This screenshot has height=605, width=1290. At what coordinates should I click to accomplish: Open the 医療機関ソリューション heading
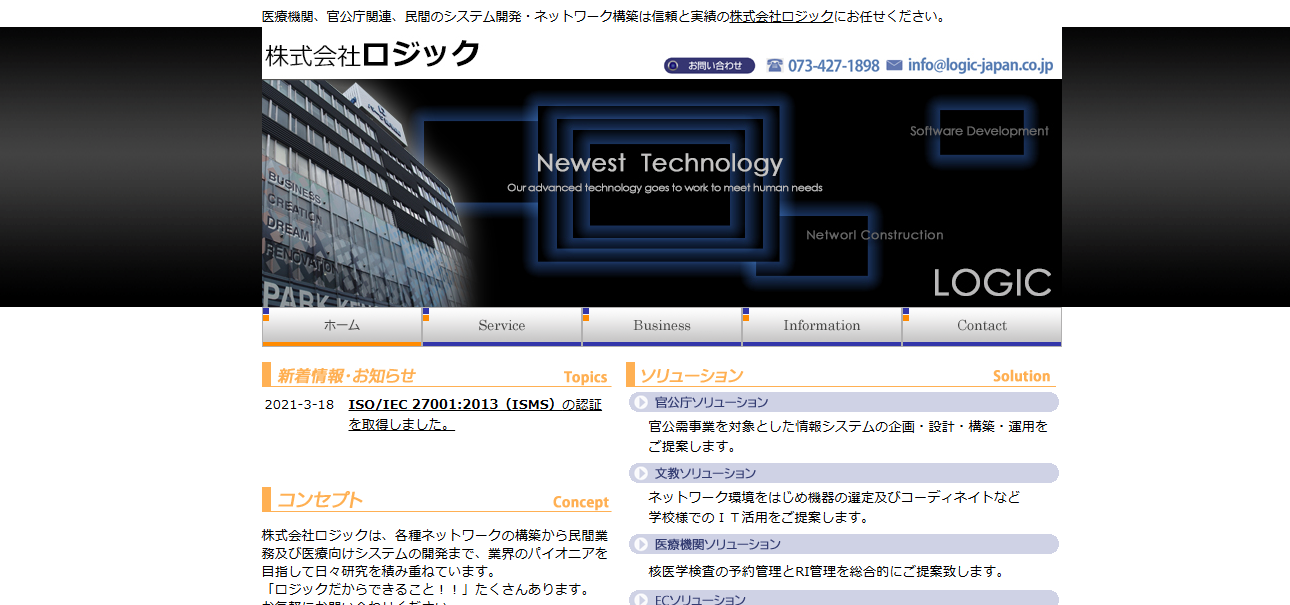coord(844,544)
